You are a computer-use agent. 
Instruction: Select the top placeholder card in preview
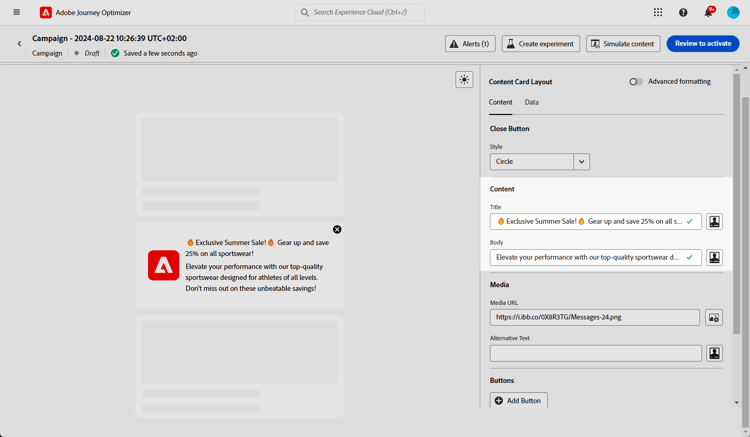(x=240, y=164)
